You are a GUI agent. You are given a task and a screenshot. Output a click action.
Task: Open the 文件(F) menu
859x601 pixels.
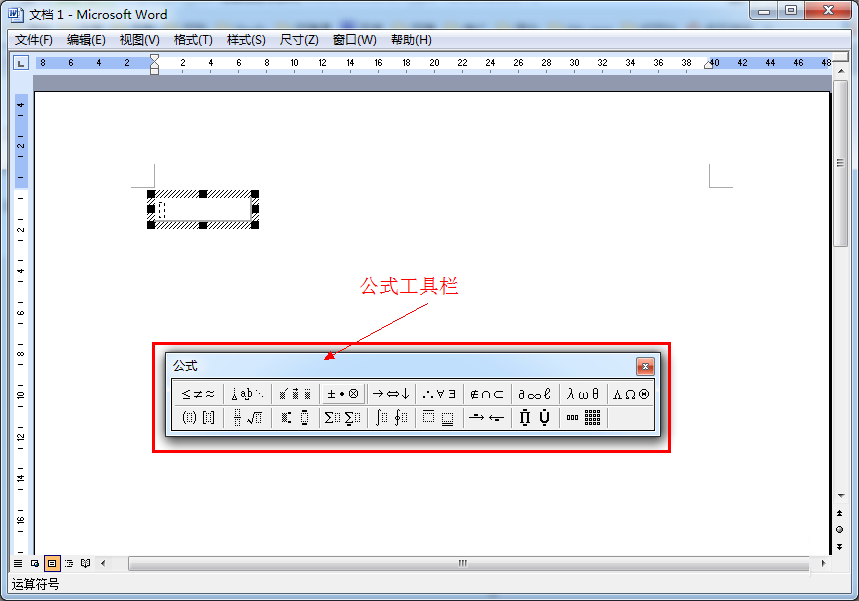point(33,40)
